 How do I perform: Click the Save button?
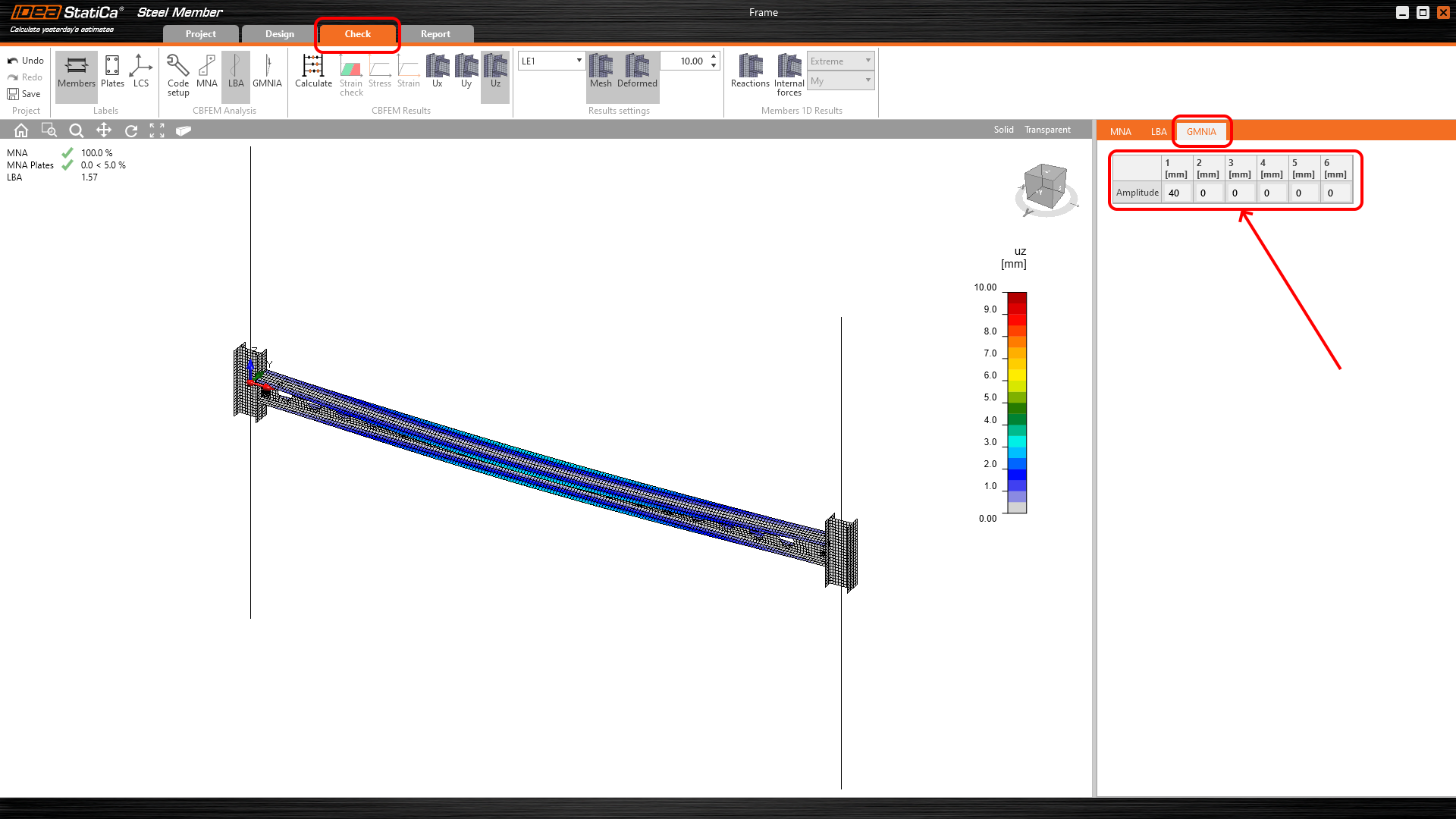24,94
